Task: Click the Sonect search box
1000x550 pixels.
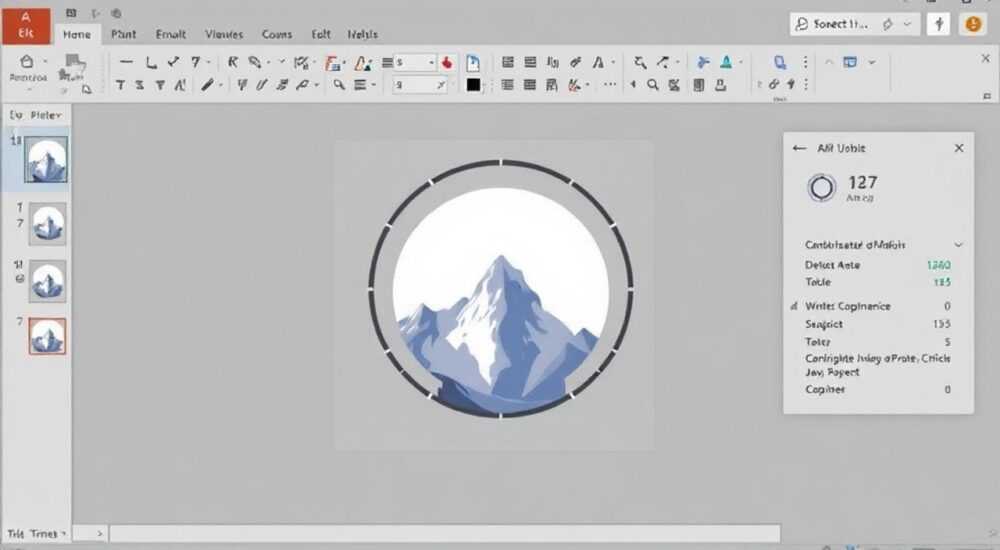Action: tap(855, 24)
